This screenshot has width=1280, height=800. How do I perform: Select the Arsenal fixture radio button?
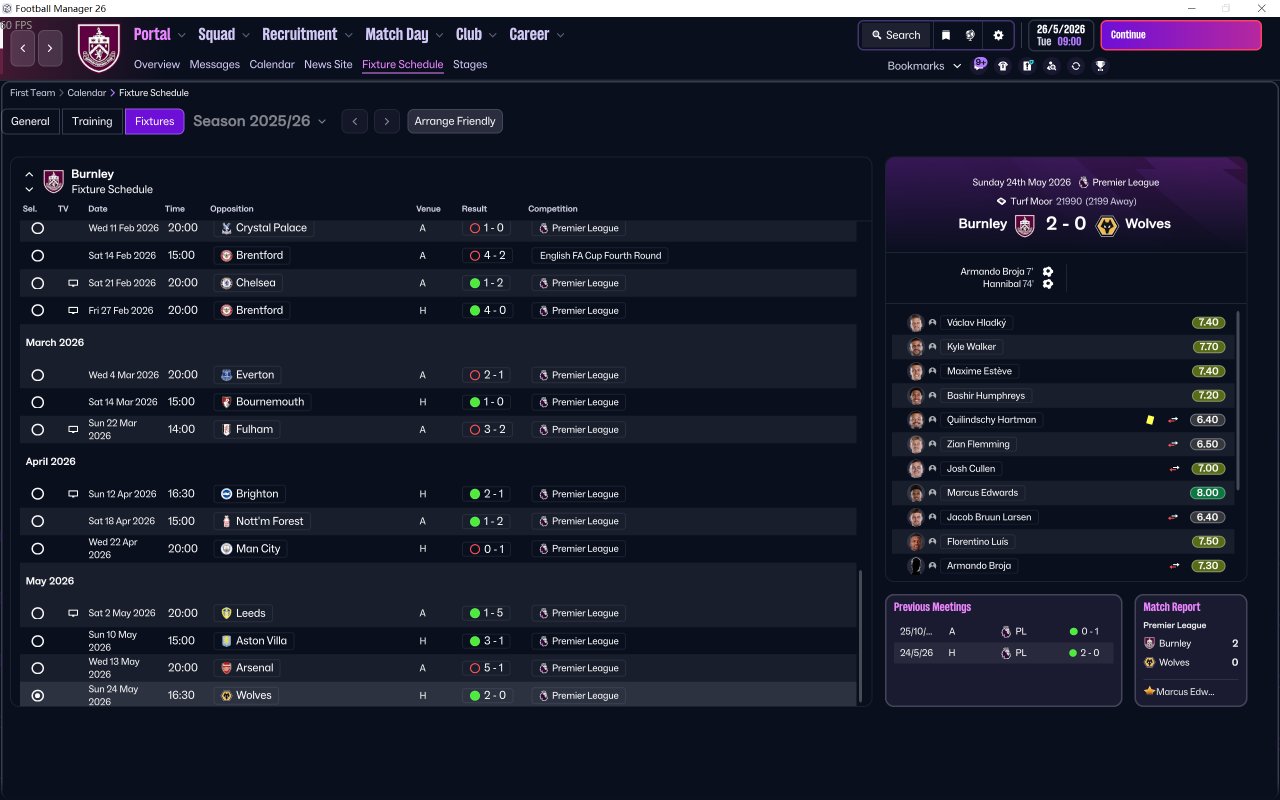click(x=38, y=668)
